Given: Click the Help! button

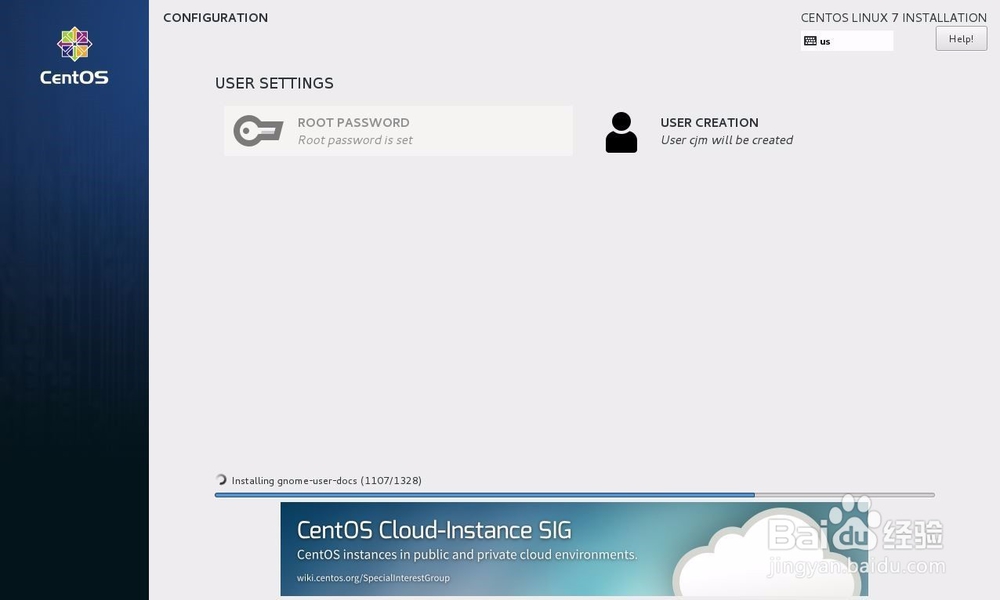Looking at the screenshot, I should click(x=960, y=38).
